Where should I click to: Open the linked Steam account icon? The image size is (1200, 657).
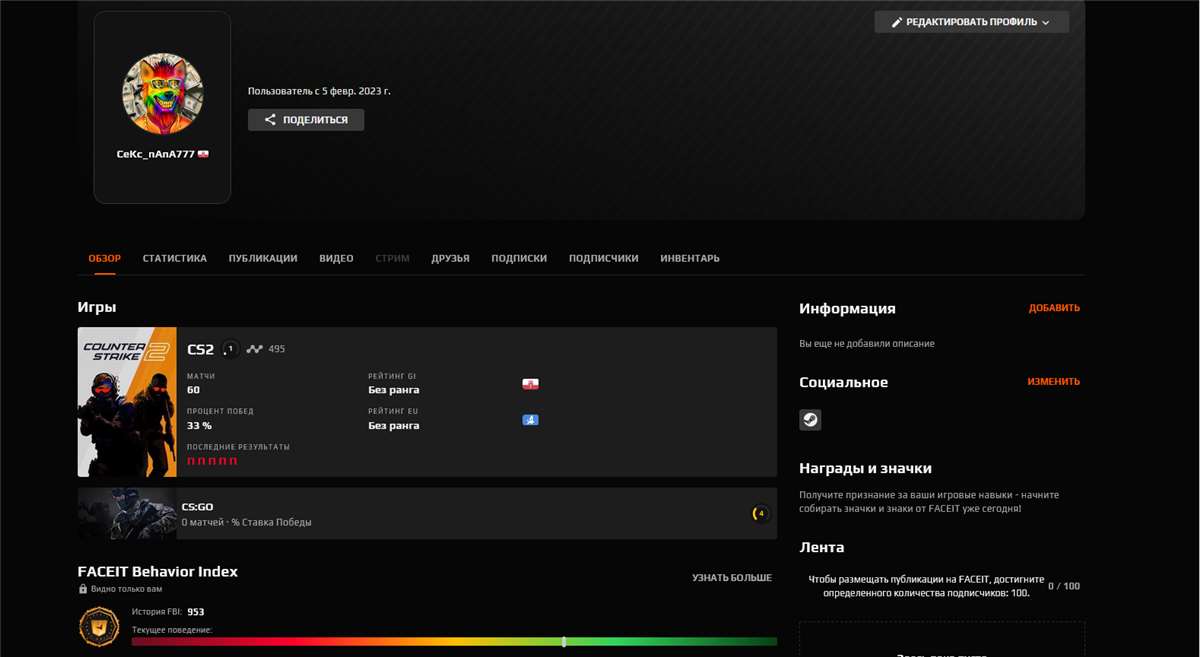point(810,420)
